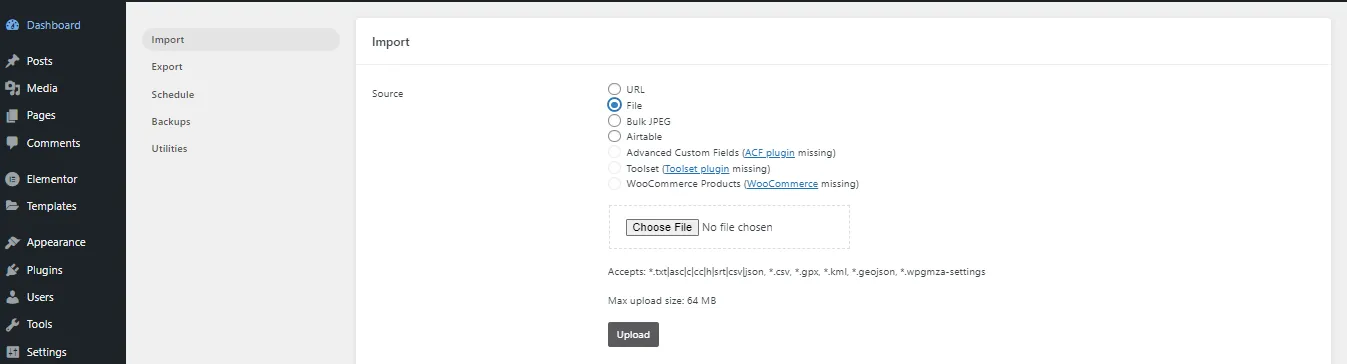Click the 'Source' field label
The image size is (1347, 364).
coord(388,94)
